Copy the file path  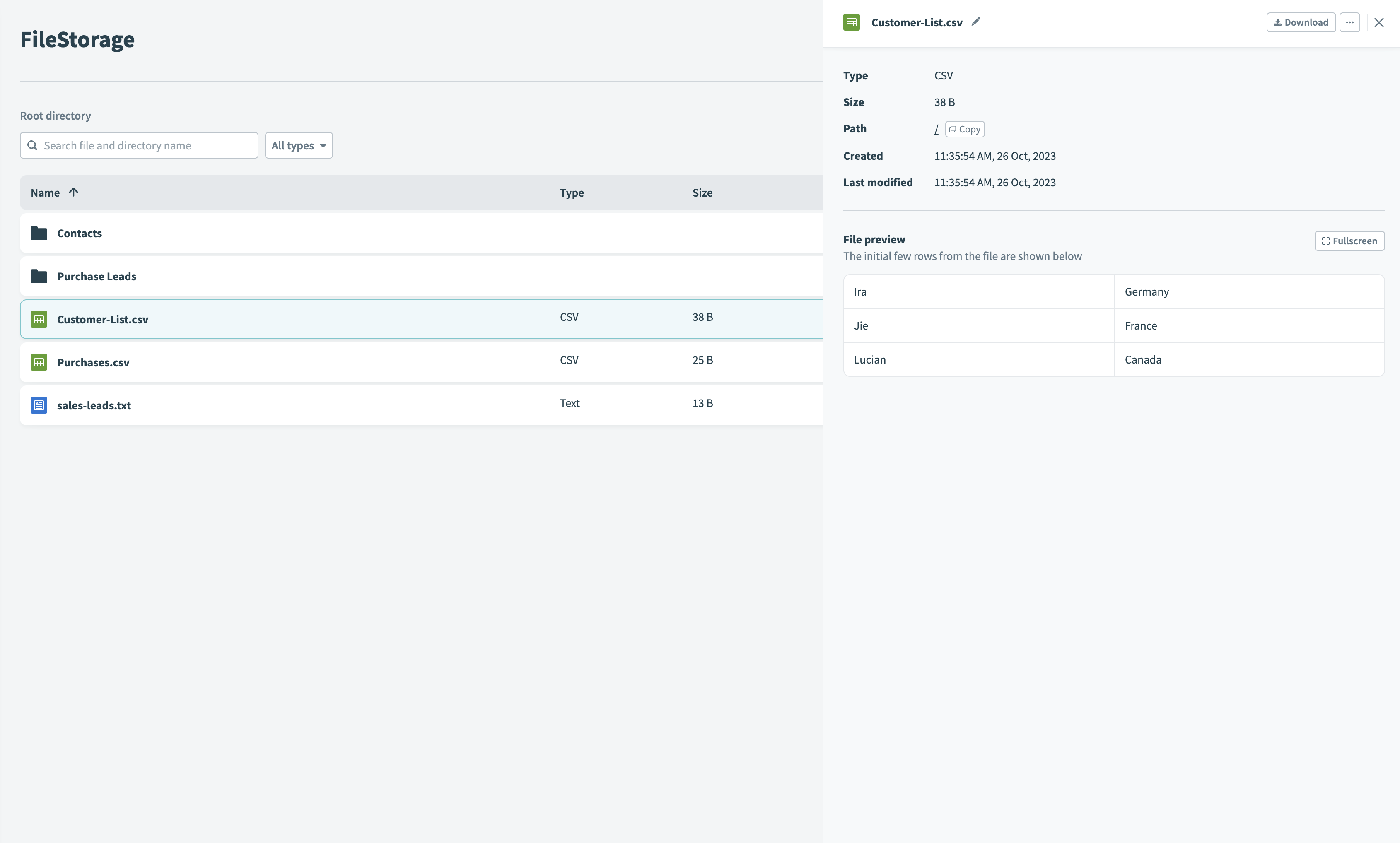965,129
